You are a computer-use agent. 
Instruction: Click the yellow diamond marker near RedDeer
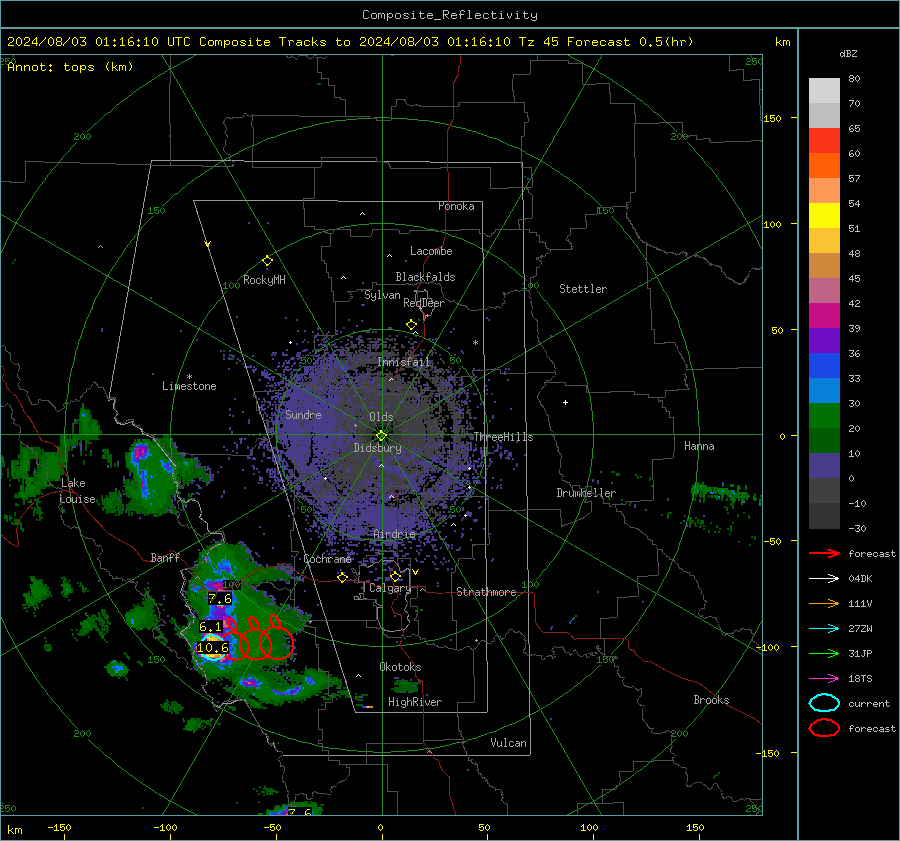pyautogui.click(x=411, y=325)
